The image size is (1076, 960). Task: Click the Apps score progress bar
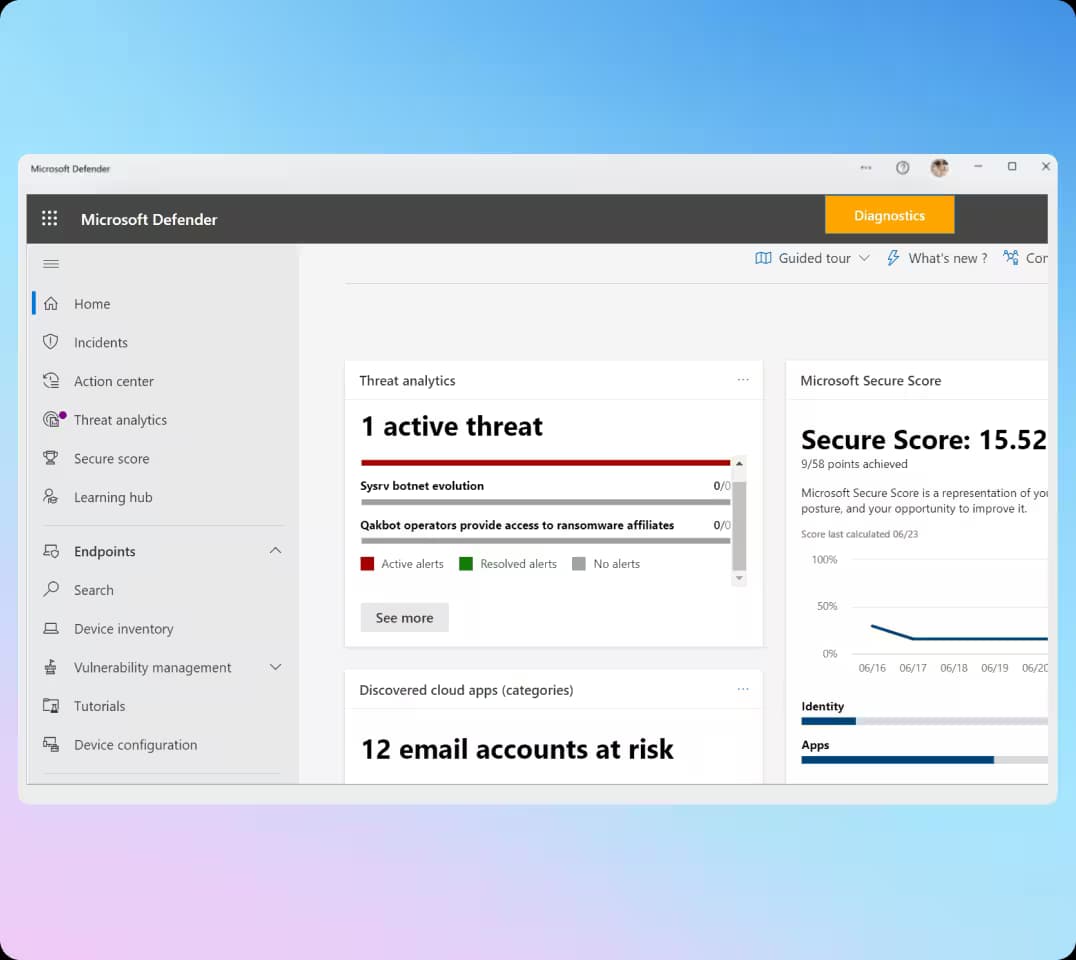click(x=924, y=760)
